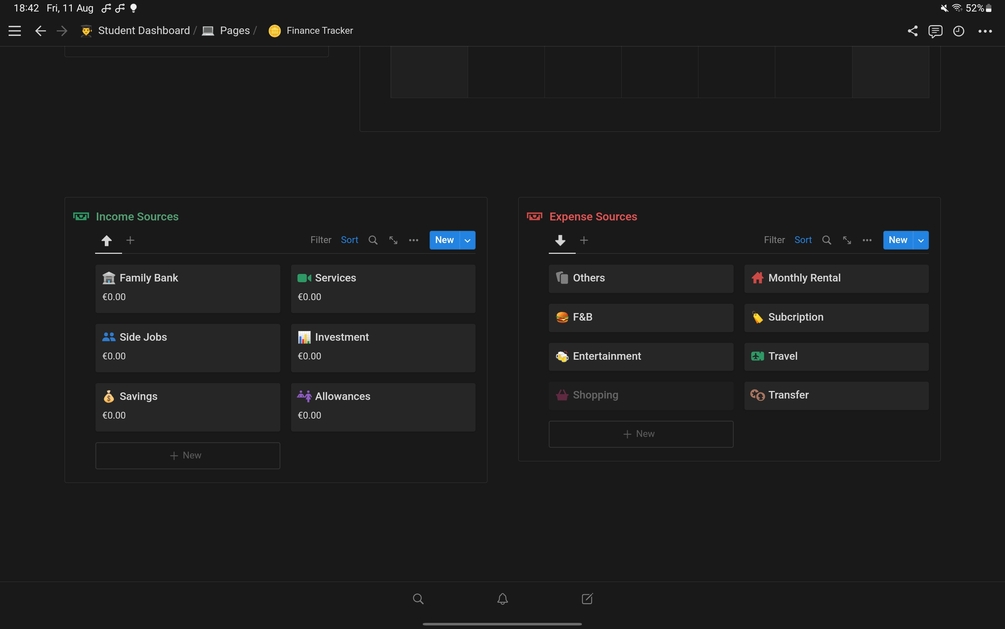Open the Investment card
1005x629 pixels.
383,348
